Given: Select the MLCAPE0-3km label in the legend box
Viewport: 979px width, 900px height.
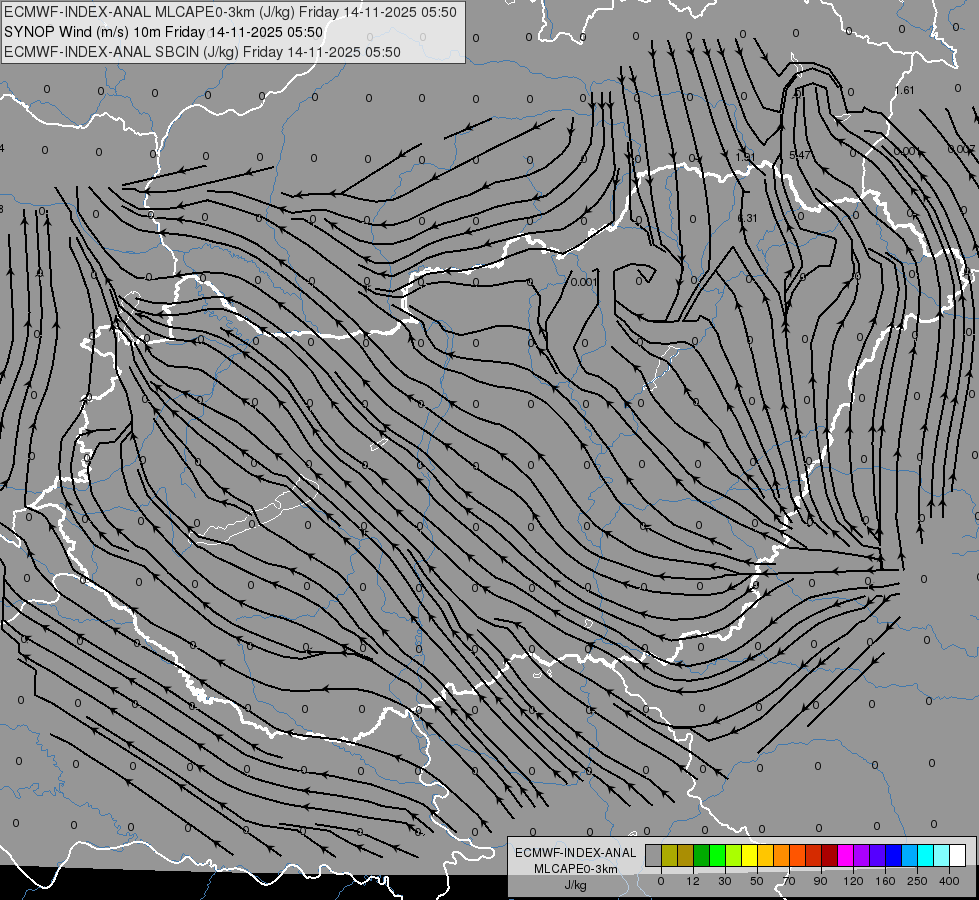Looking at the screenshot, I should pos(576,869).
